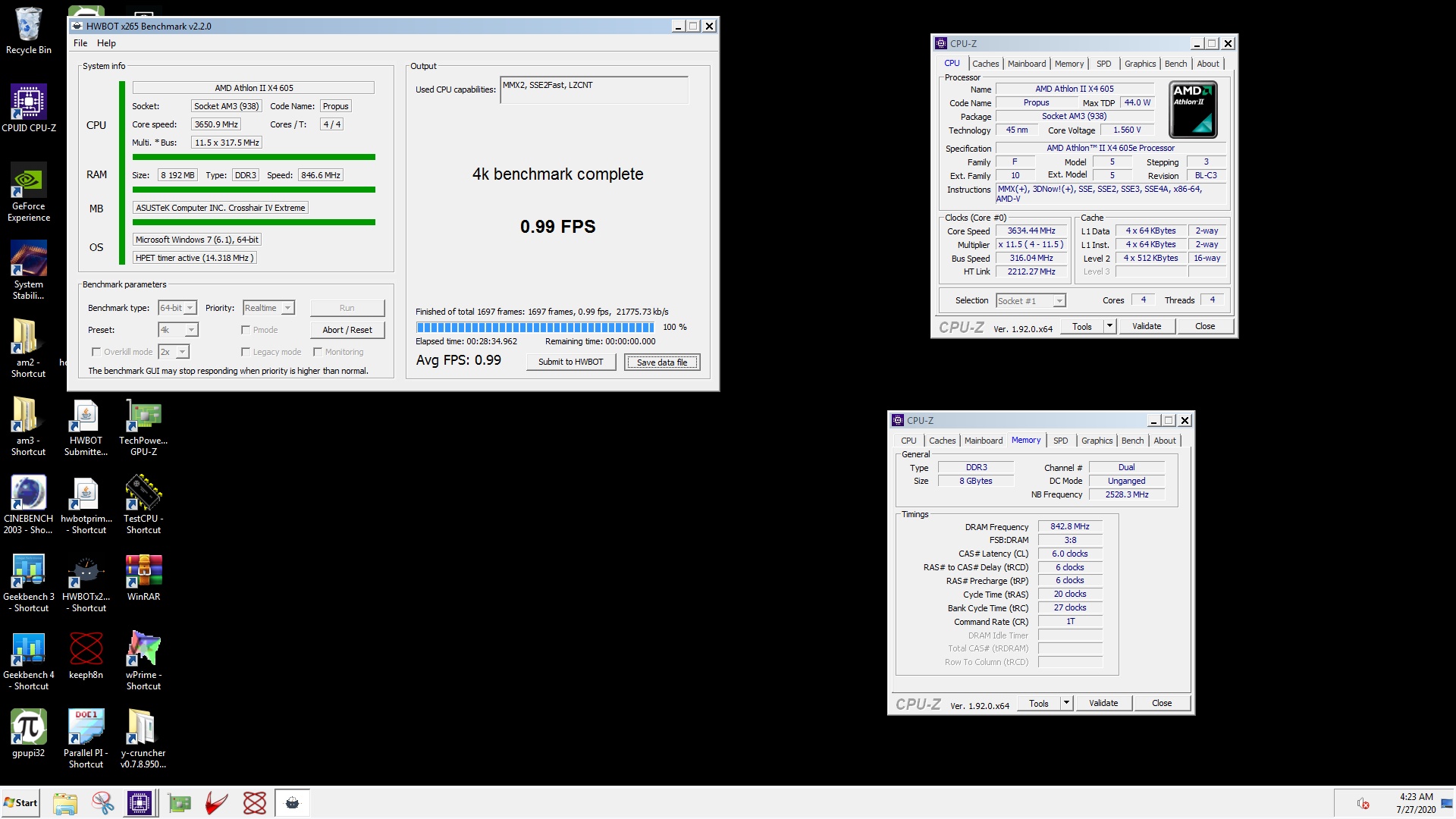Open the Help menu in HWBOT
Screen dimensions: 1456x819
(106, 43)
